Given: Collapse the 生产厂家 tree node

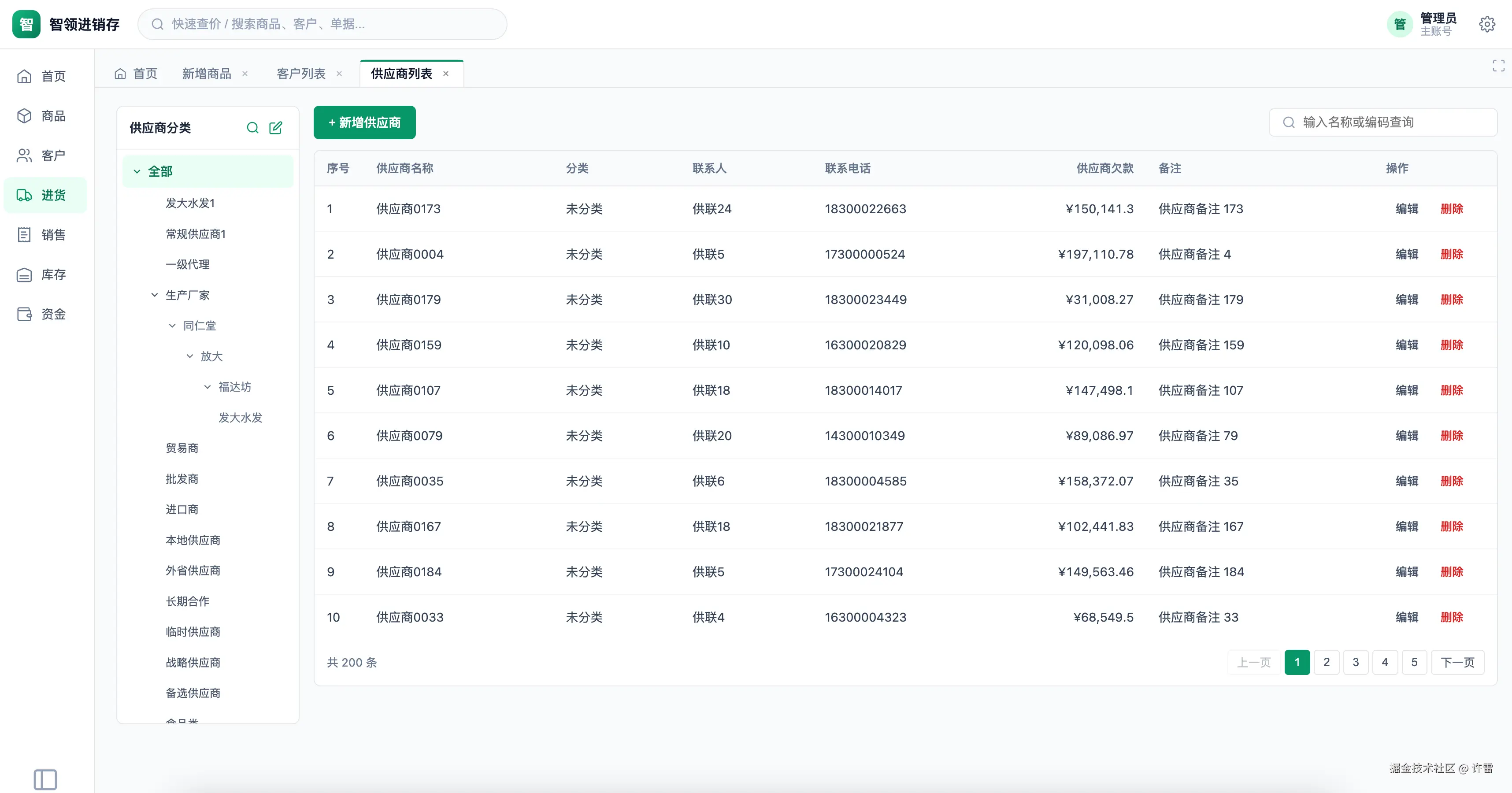Looking at the screenshot, I should point(154,295).
